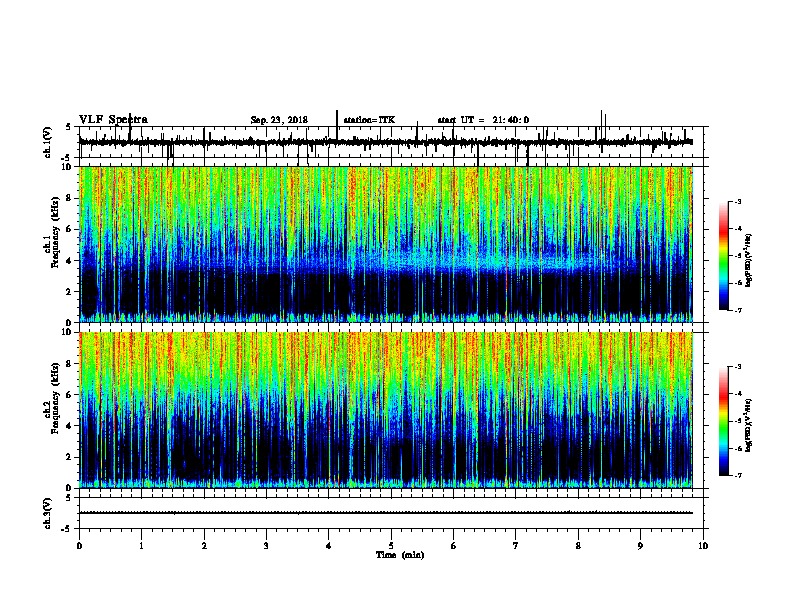
Task: Click the ch.2 spectrogram '6' kHz tick label
Action: click(70, 395)
